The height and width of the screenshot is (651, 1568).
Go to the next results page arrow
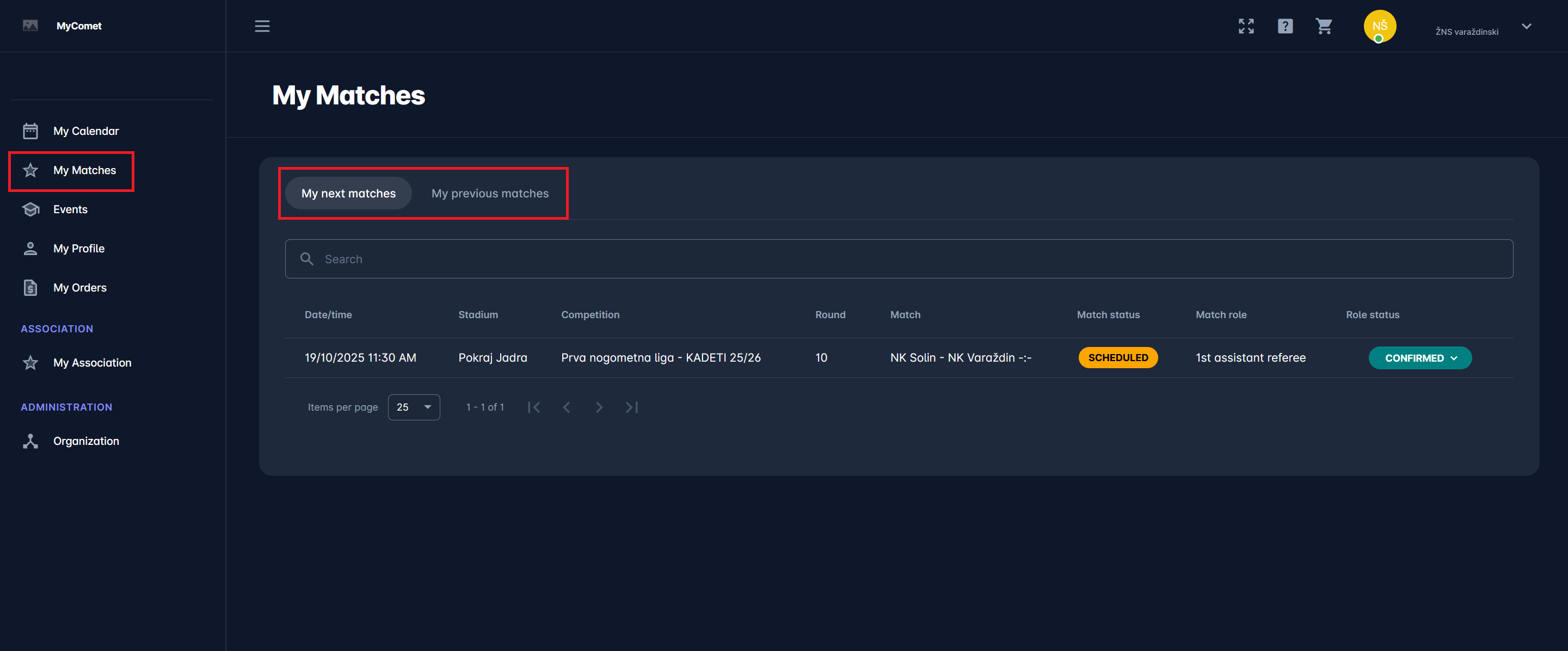click(x=599, y=407)
